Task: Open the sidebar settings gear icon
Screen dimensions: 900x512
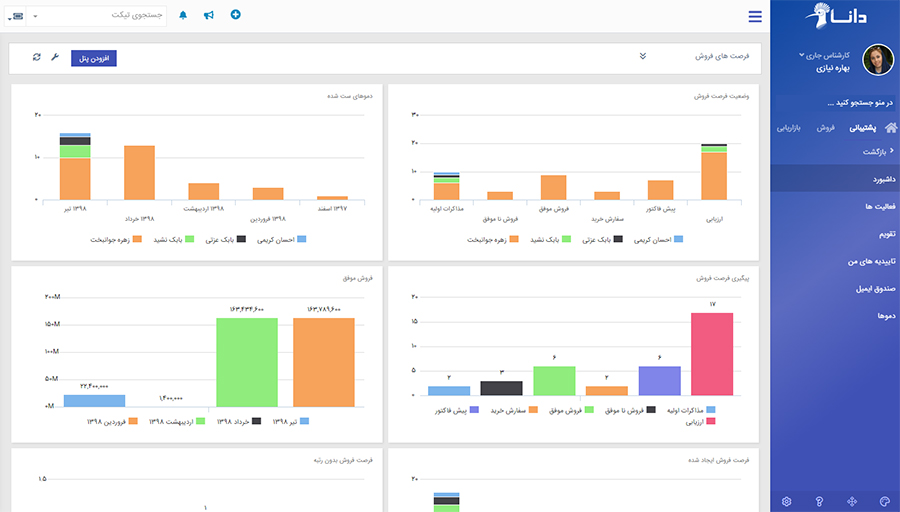Action: [x=787, y=501]
